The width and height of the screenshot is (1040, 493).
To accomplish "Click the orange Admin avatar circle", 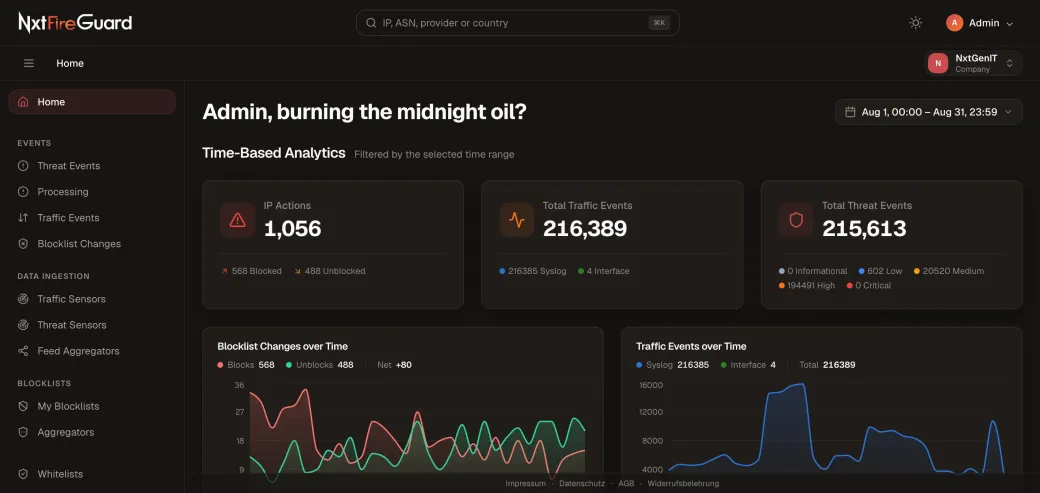I will tap(954, 23).
